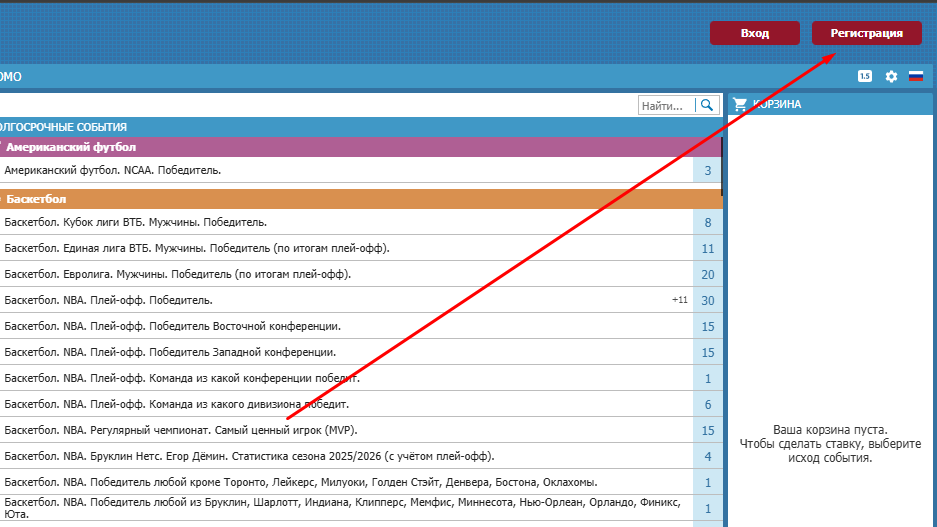Click the shopping cart icon in Корзина header
Screen dimensions: 937x527
click(x=740, y=104)
